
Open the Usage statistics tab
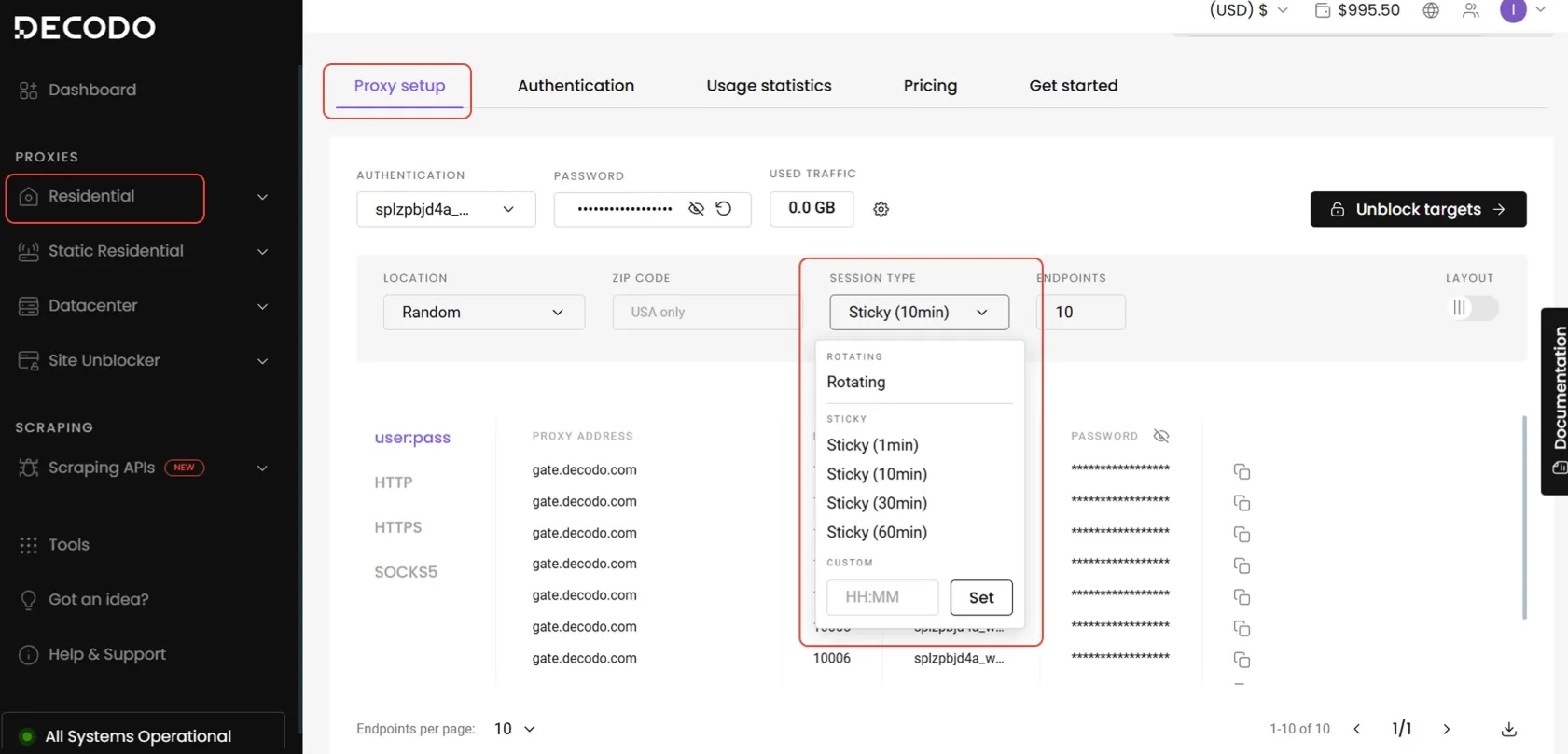(769, 86)
